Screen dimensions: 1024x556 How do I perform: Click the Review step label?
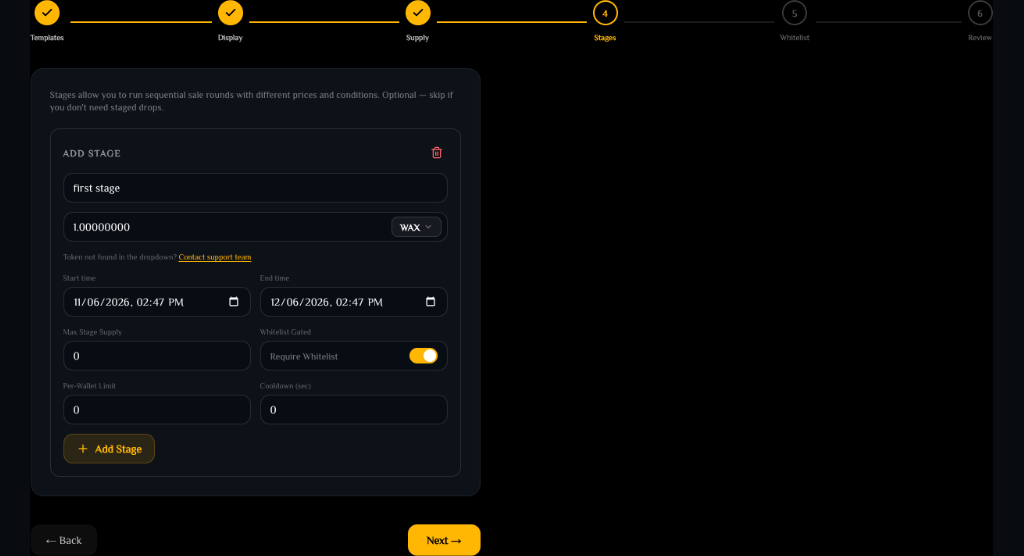[980, 38]
